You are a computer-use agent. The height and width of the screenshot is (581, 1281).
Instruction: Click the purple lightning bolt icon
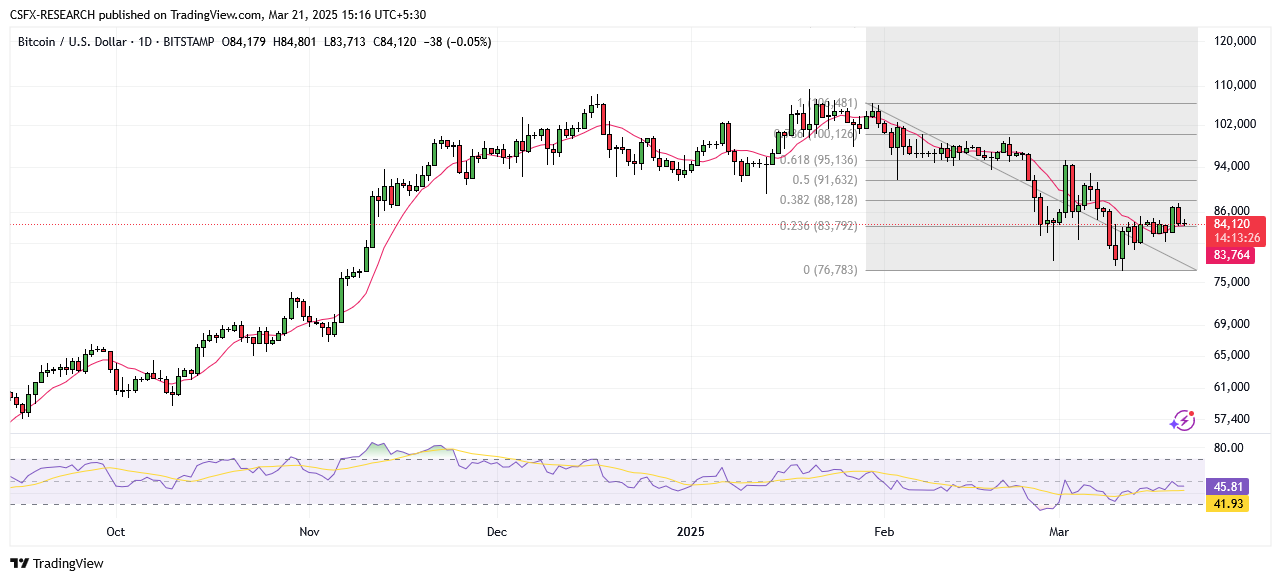pos(1183,421)
